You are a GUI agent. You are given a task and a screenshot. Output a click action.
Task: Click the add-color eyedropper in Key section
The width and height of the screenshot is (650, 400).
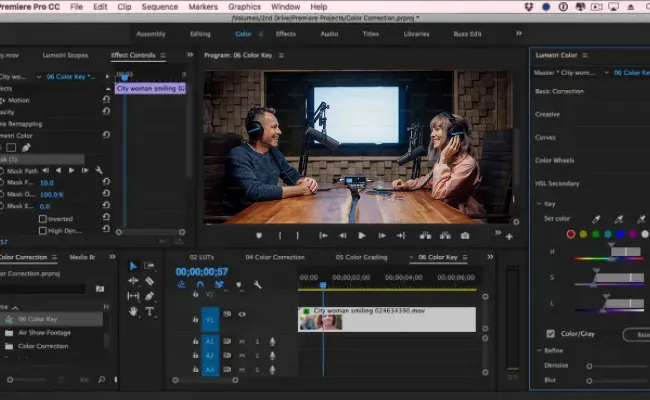tap(618, 219)
